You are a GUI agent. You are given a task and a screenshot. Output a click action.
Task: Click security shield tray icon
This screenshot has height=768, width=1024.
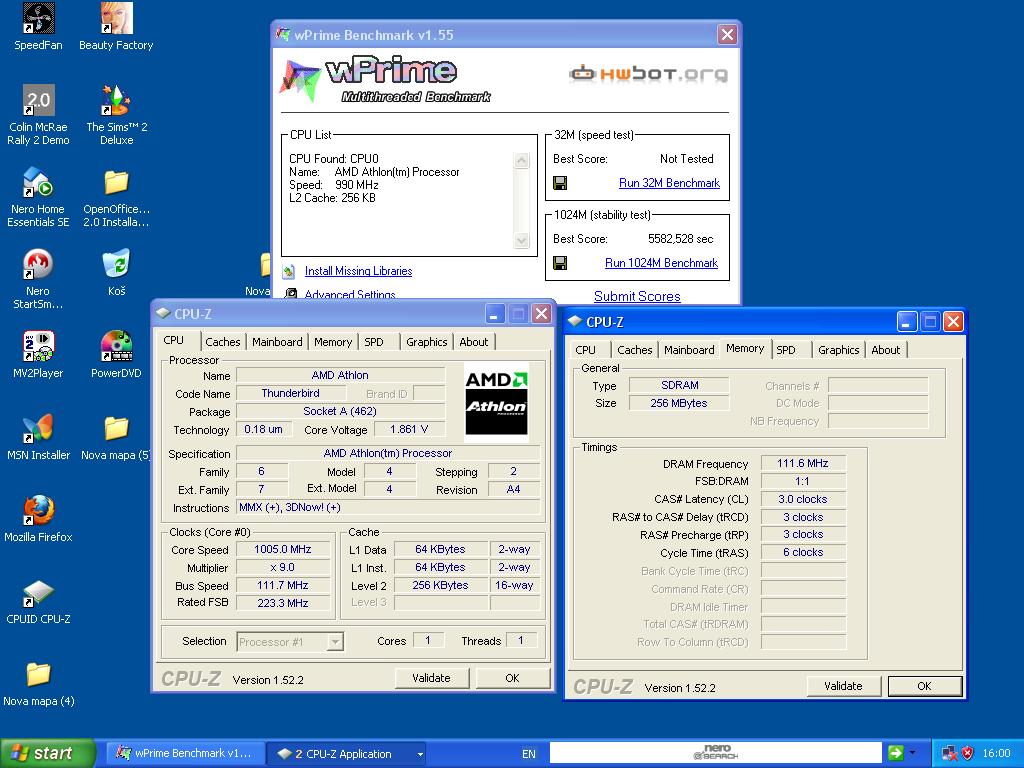point(967,754)
